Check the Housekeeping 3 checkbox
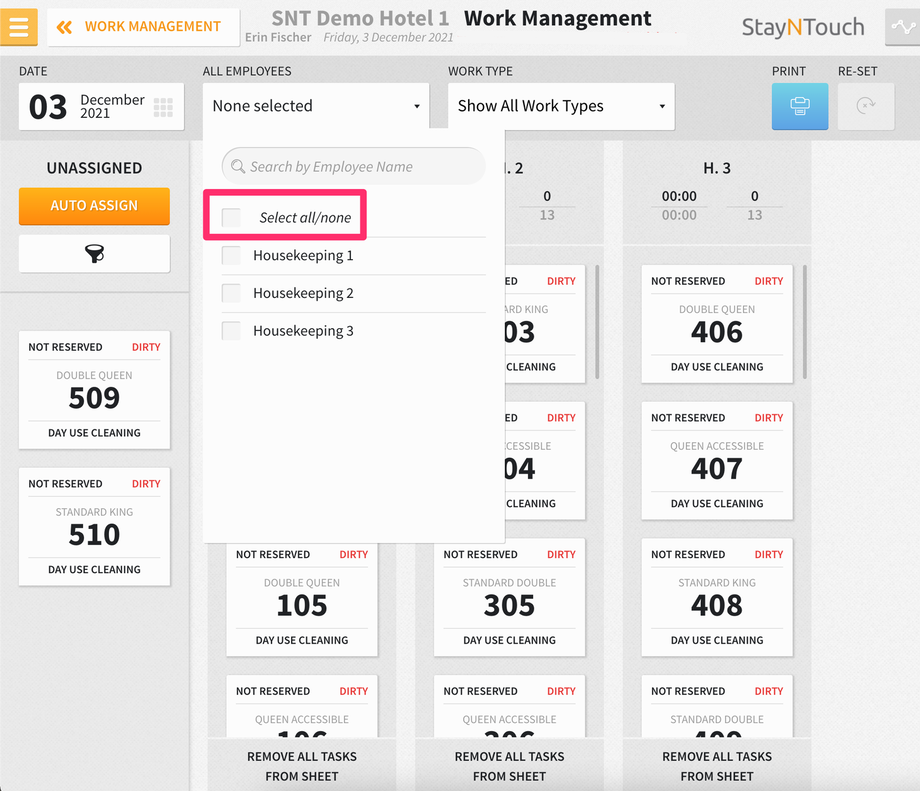 pos(231,331)
